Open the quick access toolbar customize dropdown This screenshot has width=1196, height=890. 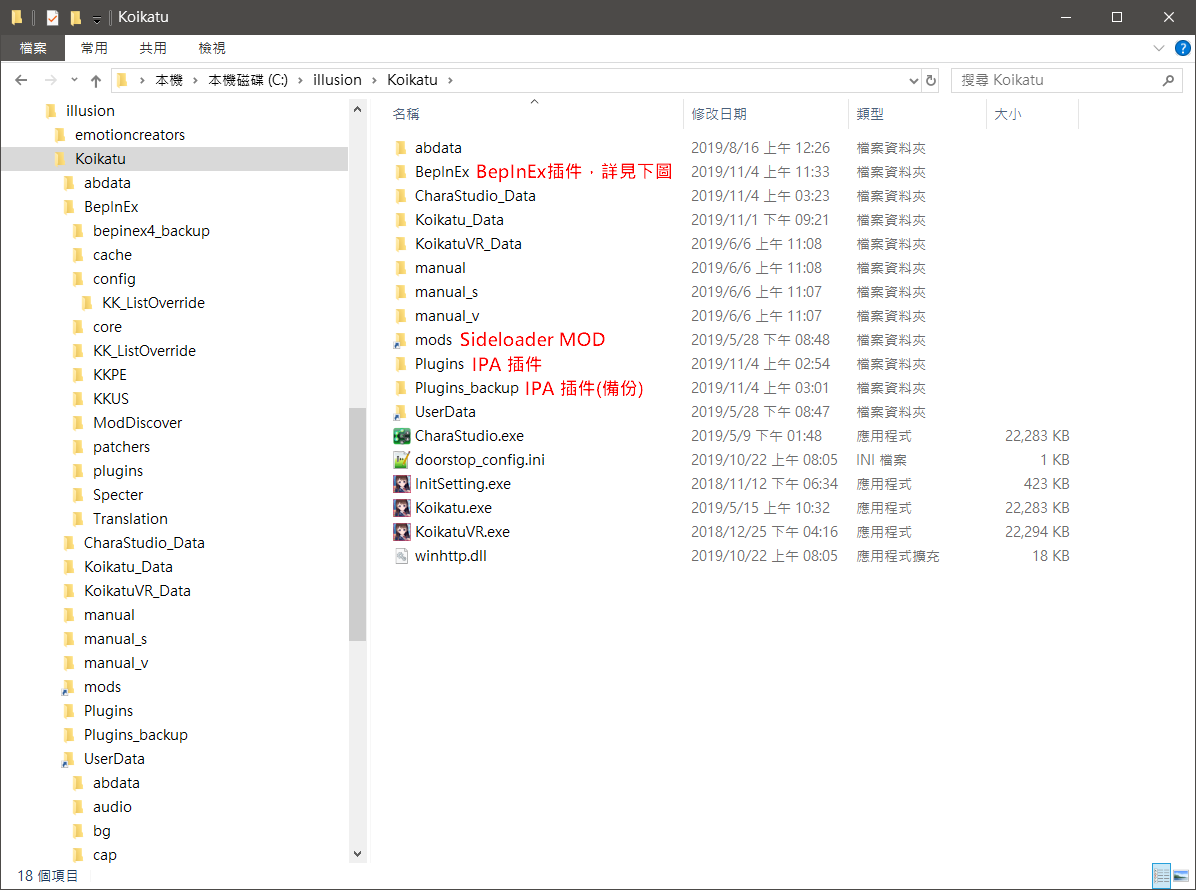click(x=96, y=18)
